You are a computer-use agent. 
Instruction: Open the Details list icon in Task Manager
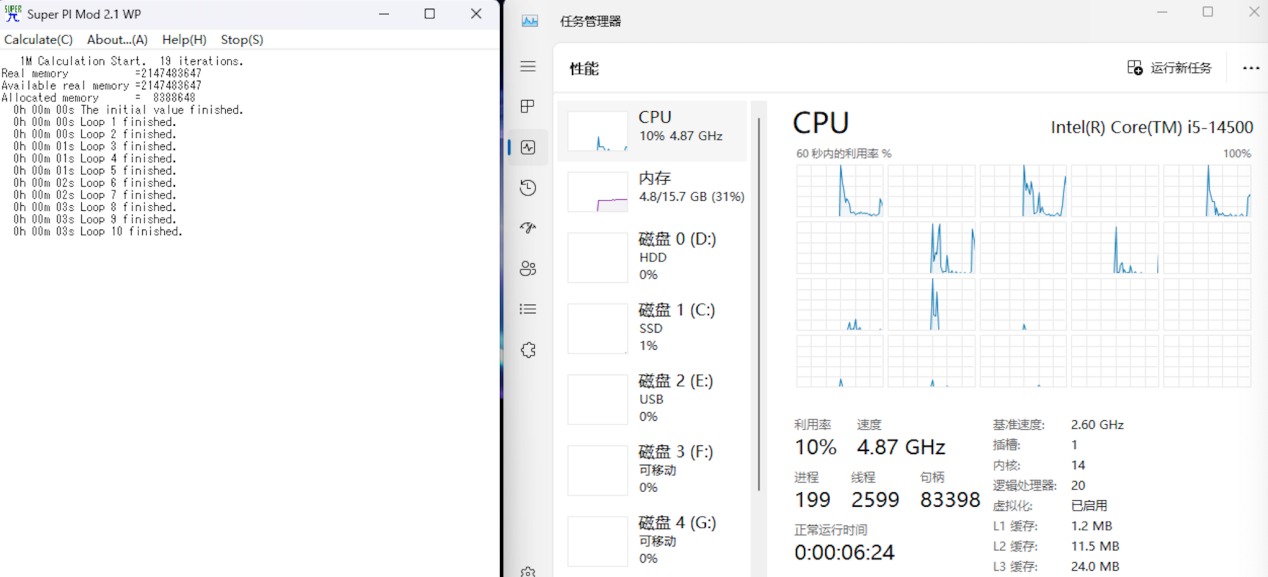[x=528, y=309]
